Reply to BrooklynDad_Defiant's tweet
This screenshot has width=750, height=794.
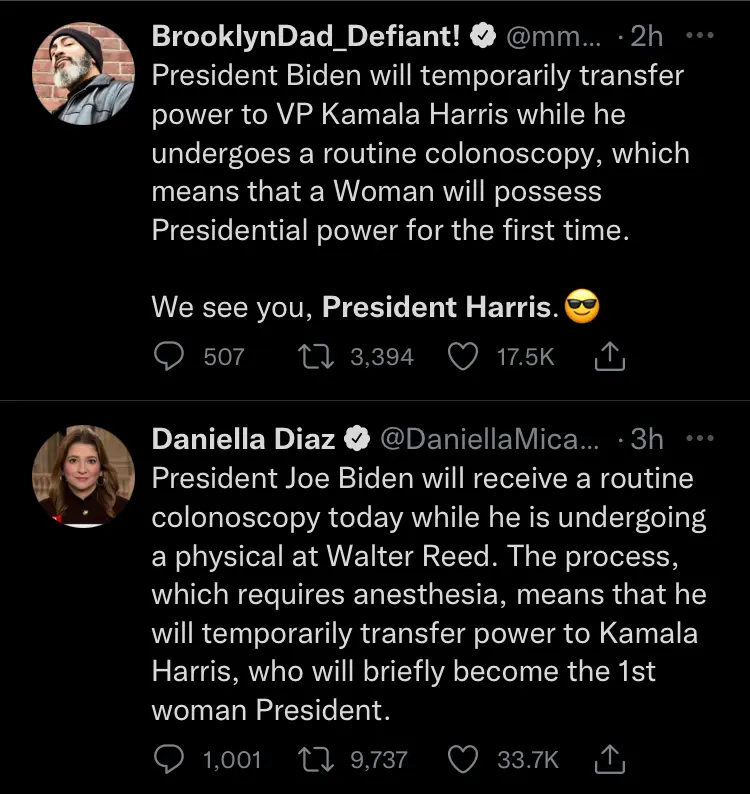pos(170,357)
